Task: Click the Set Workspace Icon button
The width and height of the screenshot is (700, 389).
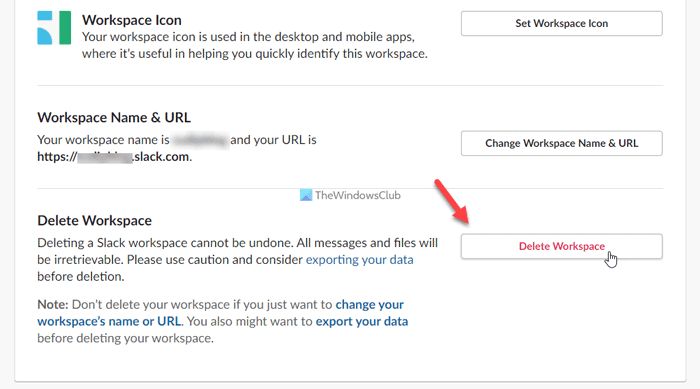Action: pos(562,24)
